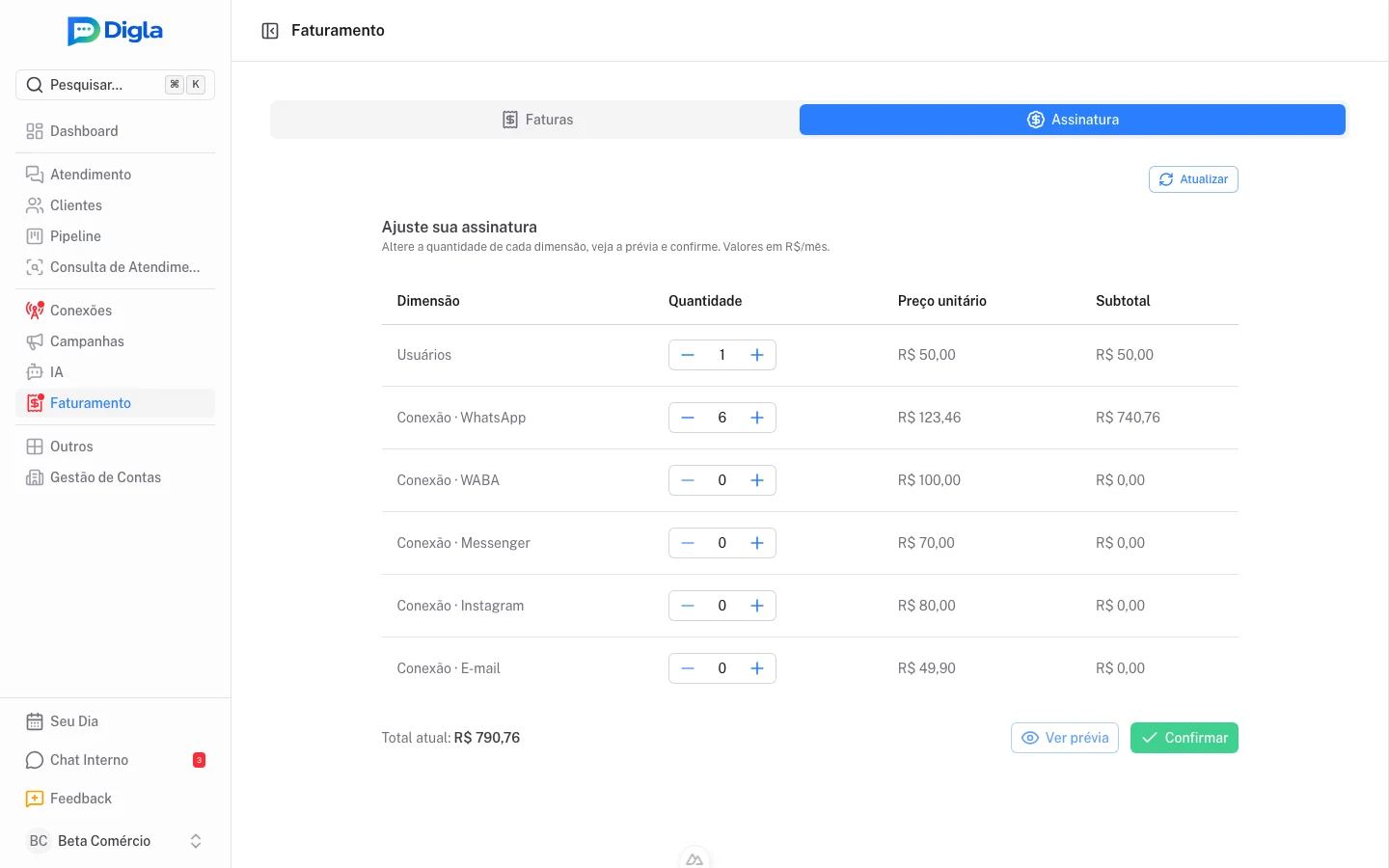The width and height of the screenshot is (1389, 868).
Task: Increase Conexão WhatsApp quantity
Action: [x=757, y=418]
